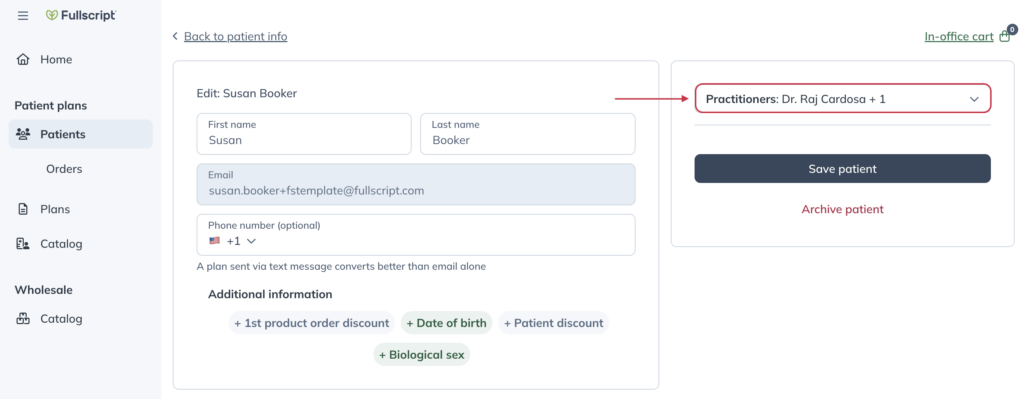Add the Biological sex field

pyautogui.click(x=422, y=355)
